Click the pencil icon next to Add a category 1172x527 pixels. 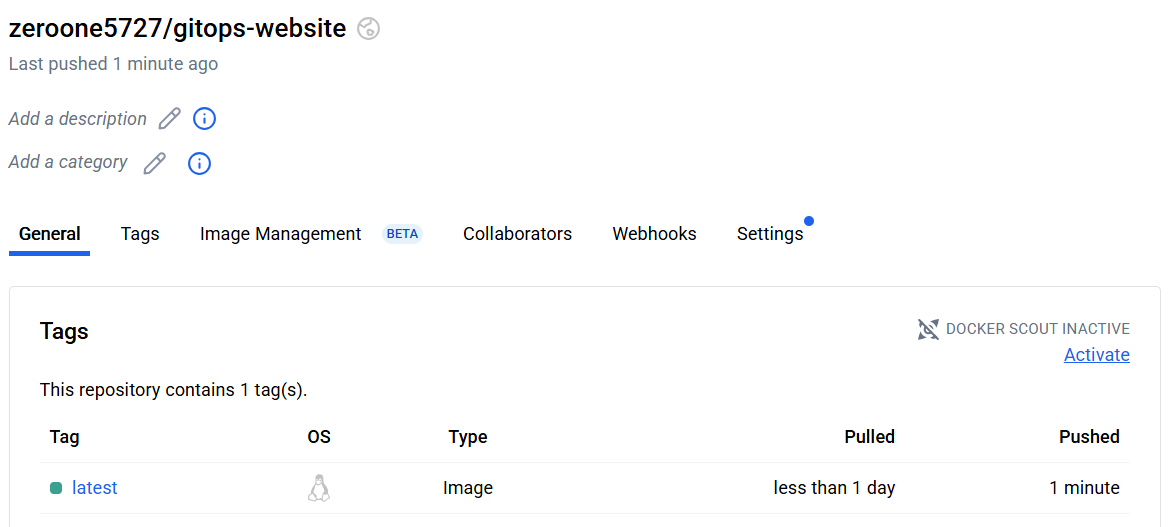[x=155, y=163]
